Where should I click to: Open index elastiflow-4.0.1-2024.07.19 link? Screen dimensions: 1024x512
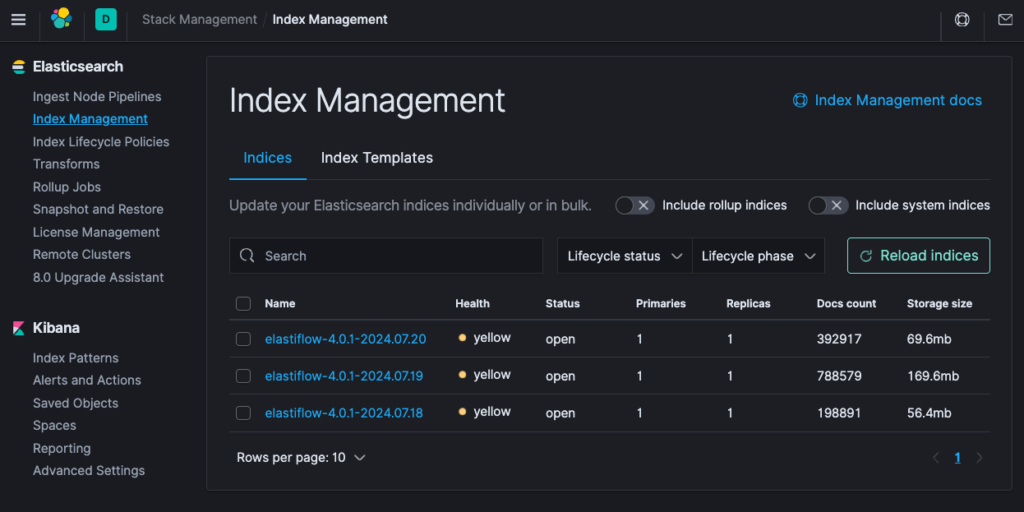tap(344, 376)
